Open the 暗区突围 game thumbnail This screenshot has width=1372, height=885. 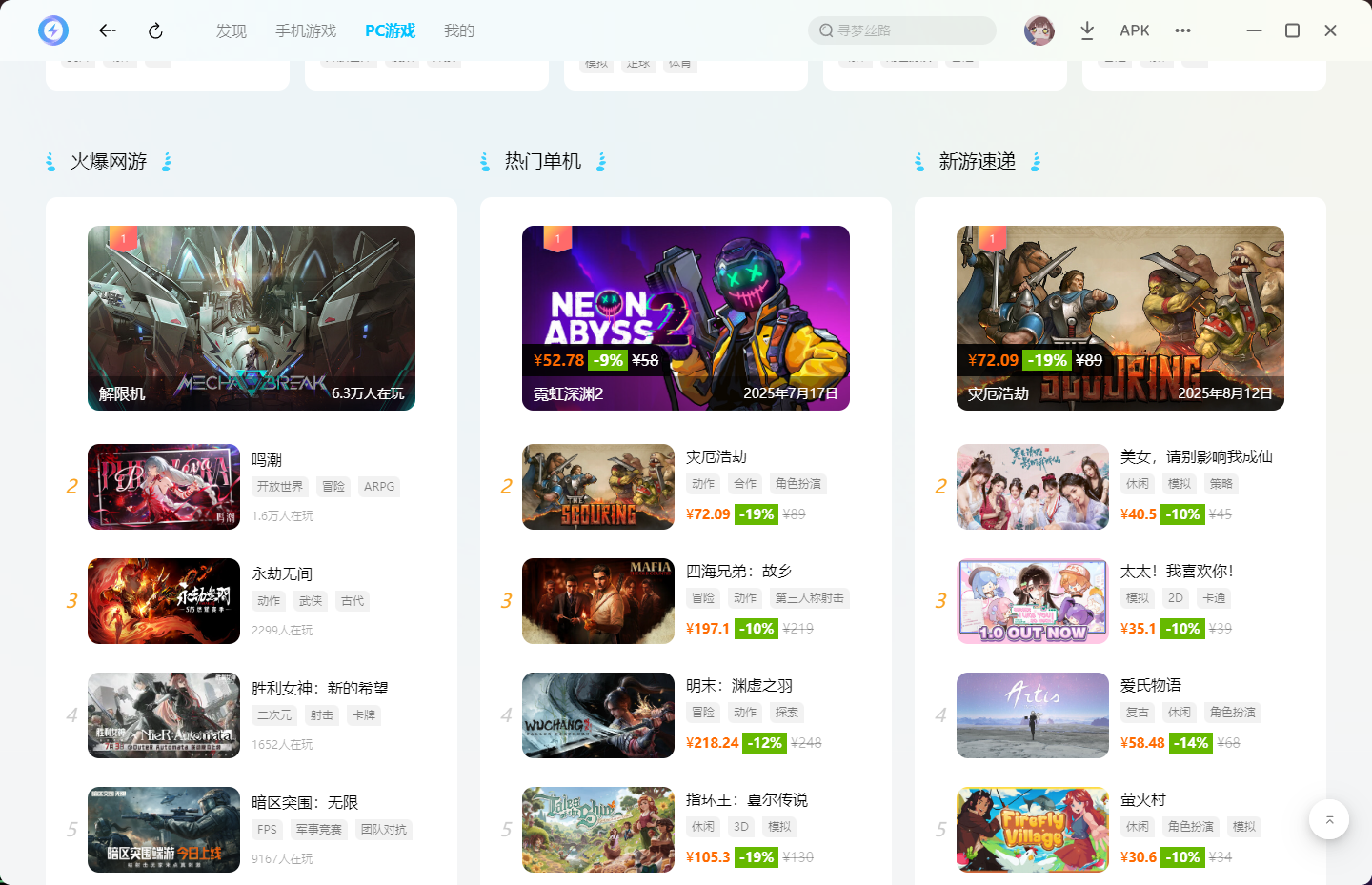click(x=164, y=830)
